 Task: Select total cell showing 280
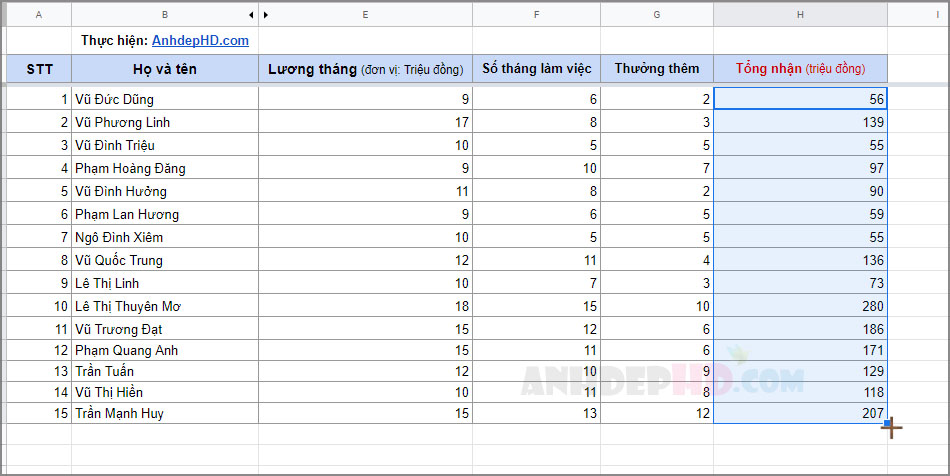[x=800, y=306]
